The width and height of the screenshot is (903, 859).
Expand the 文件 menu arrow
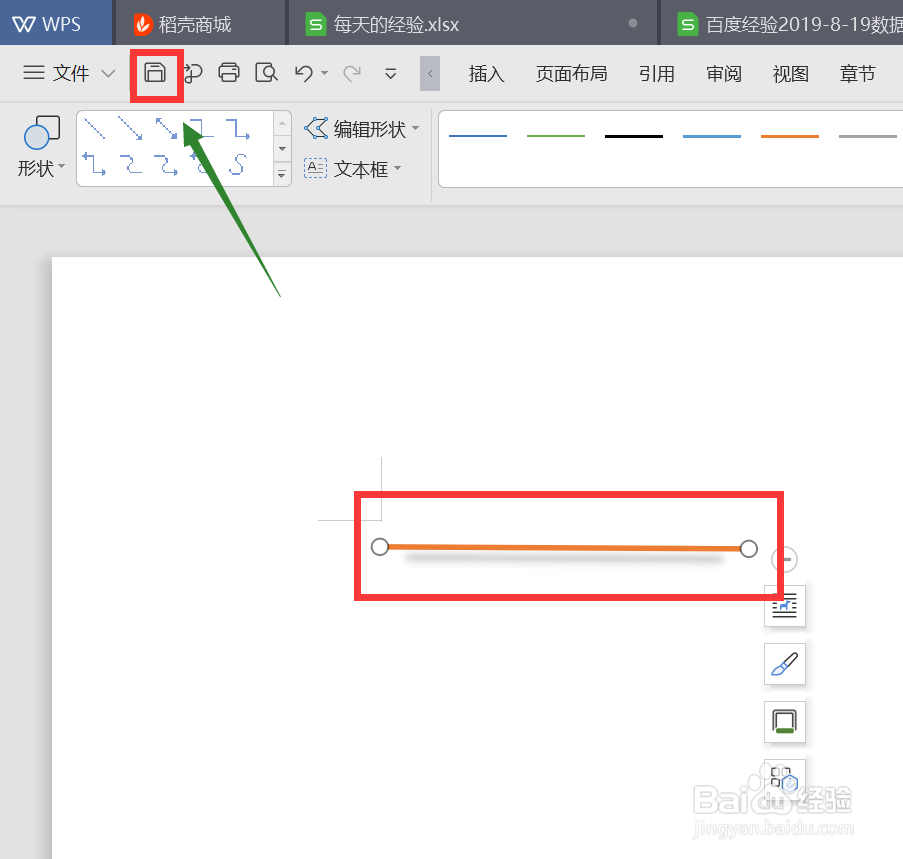tap(108, 73)
